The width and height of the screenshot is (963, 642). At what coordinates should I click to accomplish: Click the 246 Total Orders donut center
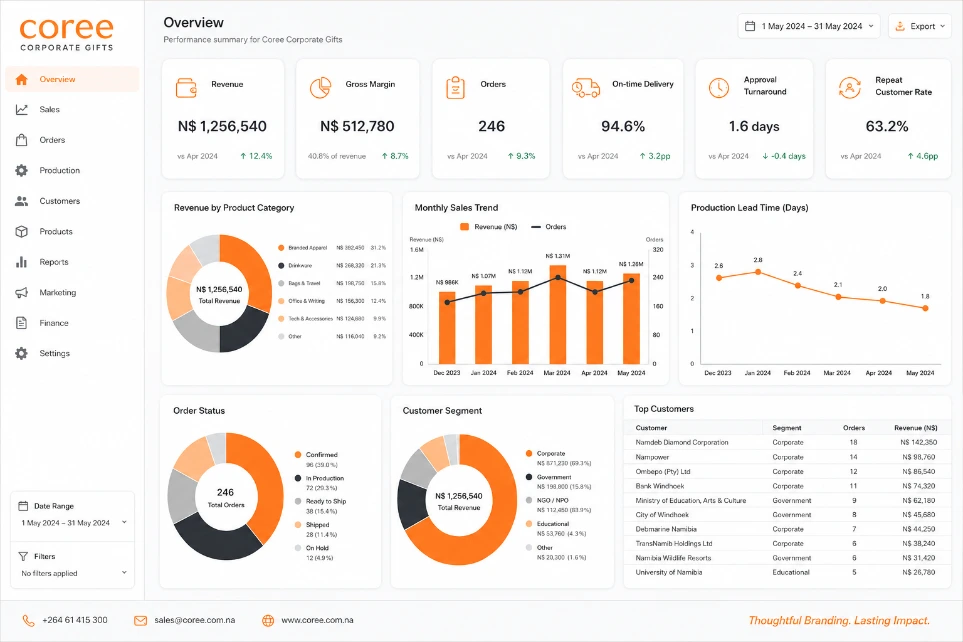tap(225, 498)
